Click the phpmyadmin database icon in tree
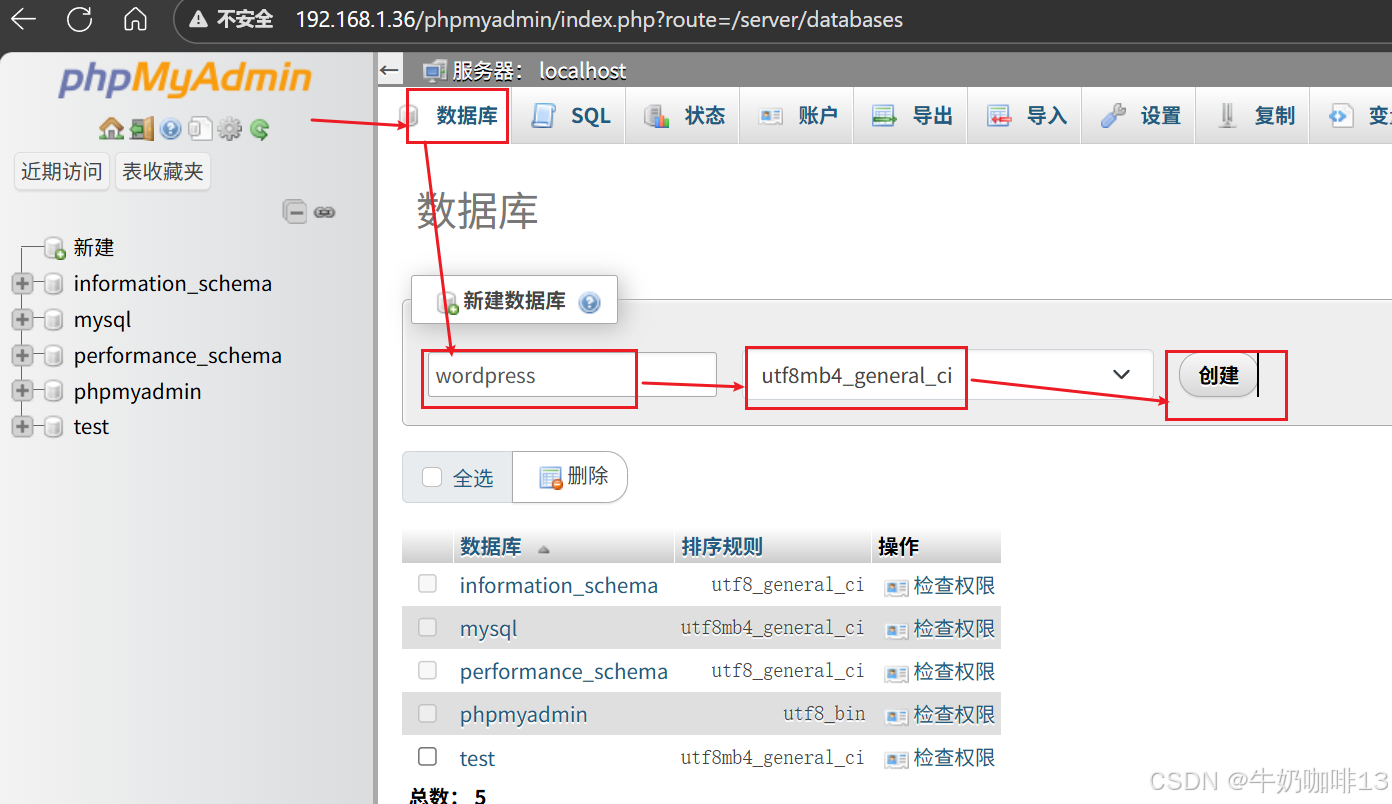This screenshot has height=804, width=1392. pyautogui.click(x=53, y=392)
